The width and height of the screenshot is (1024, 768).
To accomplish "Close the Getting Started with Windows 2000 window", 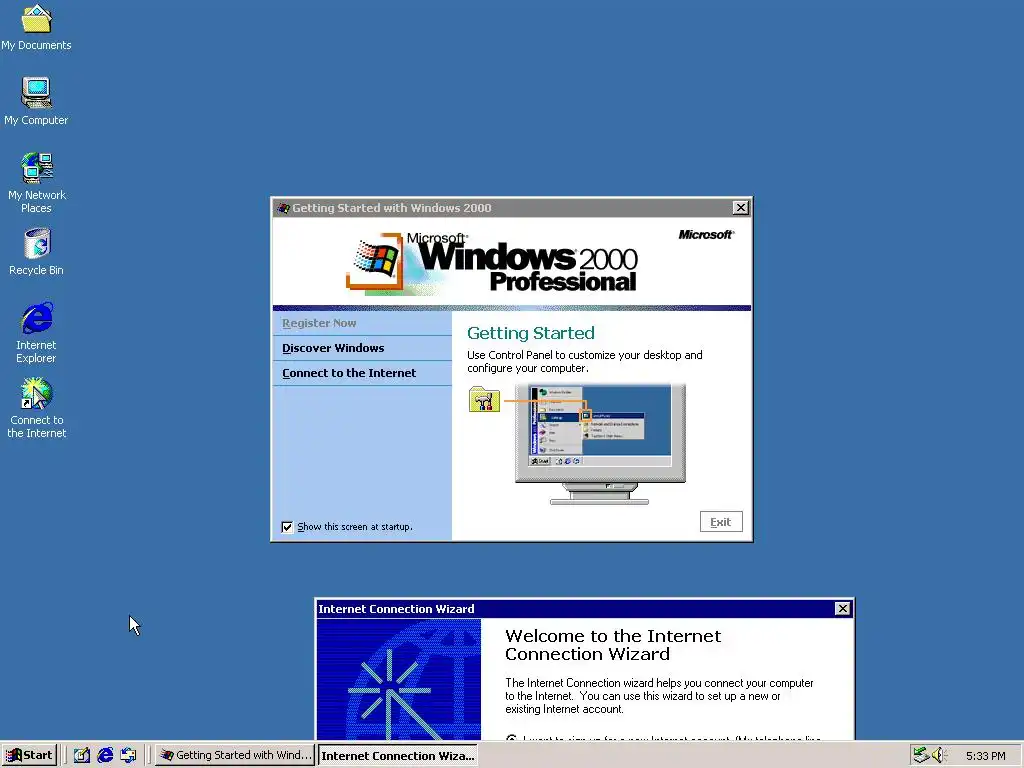I will (x=740, y=208).
